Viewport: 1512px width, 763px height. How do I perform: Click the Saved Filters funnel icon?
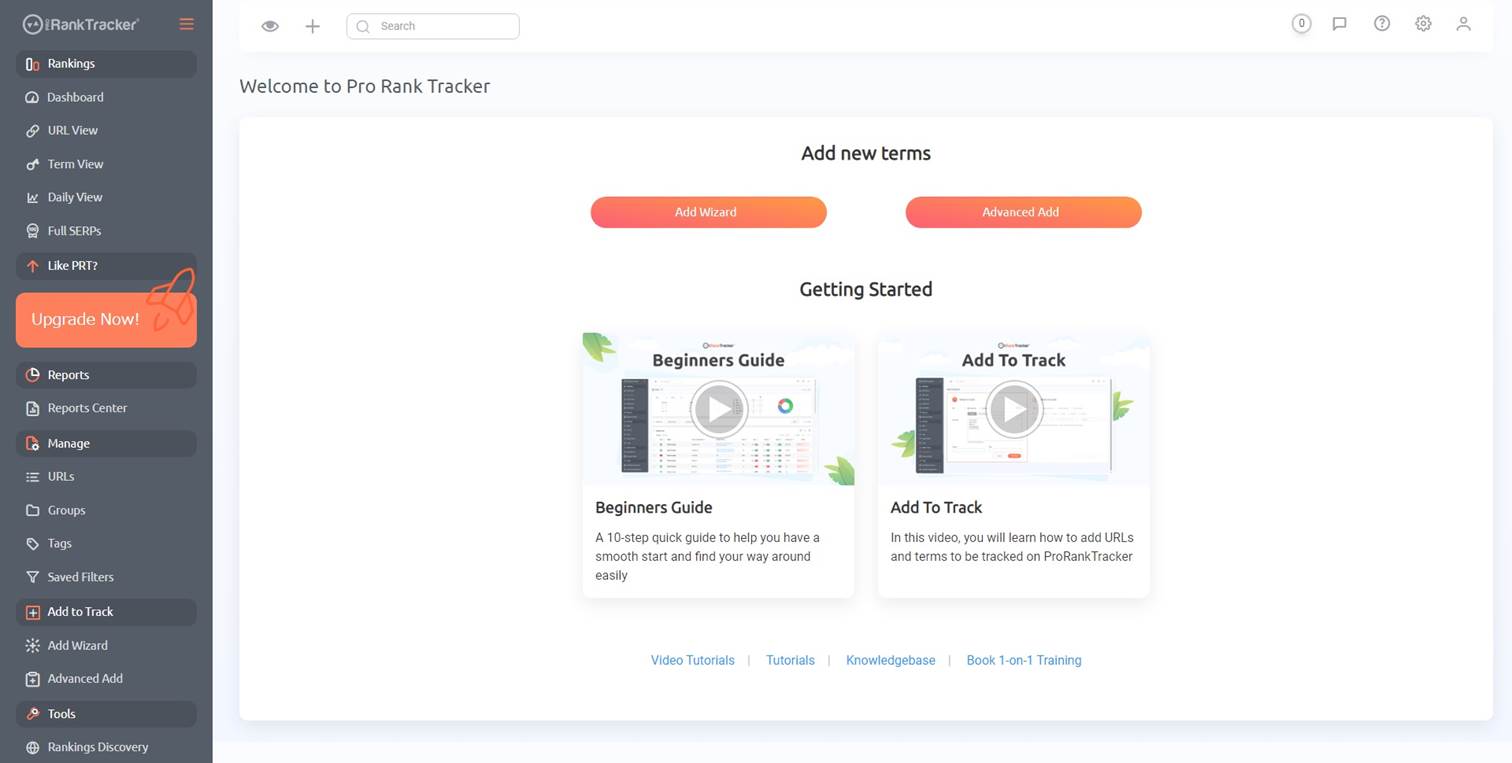33,577
